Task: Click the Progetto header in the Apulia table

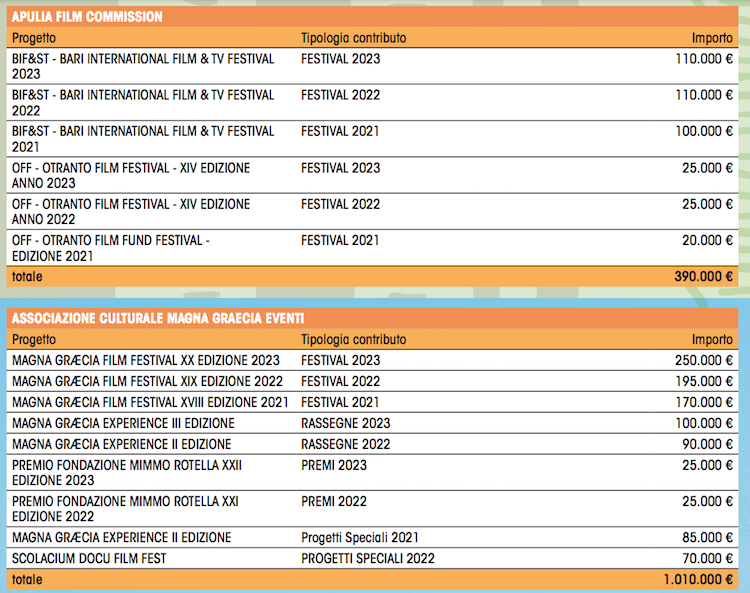Action: pos(33,38)
